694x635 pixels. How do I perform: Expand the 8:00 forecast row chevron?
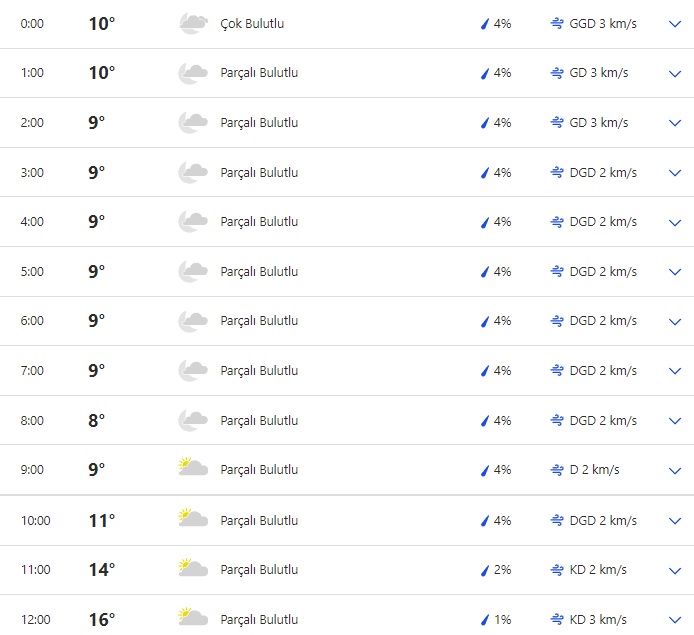click(x=674, y=420)
